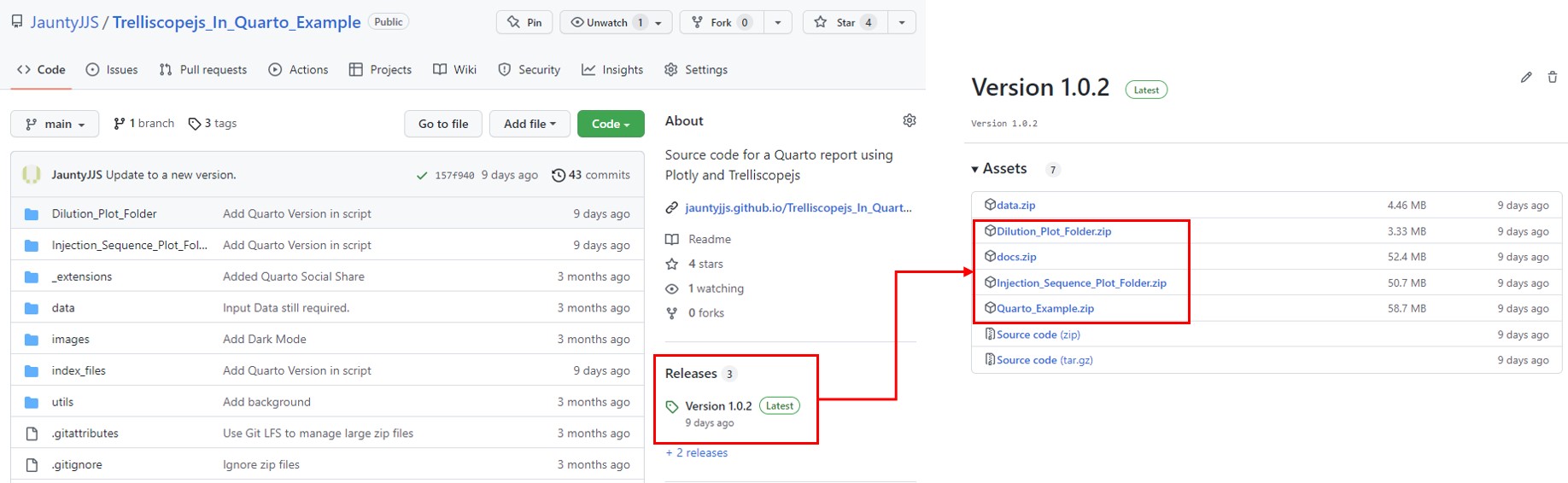The height and width of the screenshot is (483, 1568).
Task: View the 3 tags link
Action: (x=213, y=124)
